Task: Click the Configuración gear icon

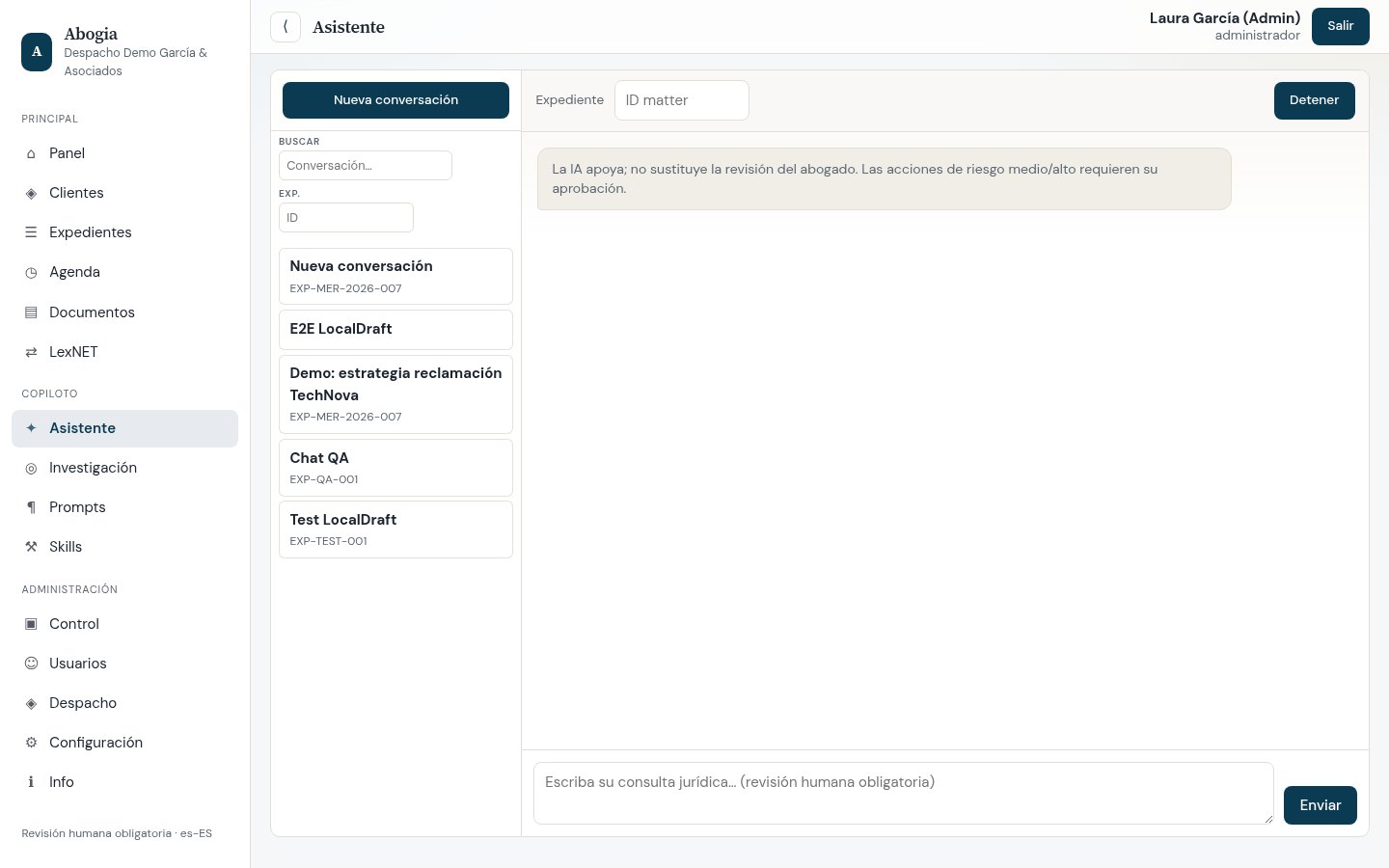Action: (31, 743)
